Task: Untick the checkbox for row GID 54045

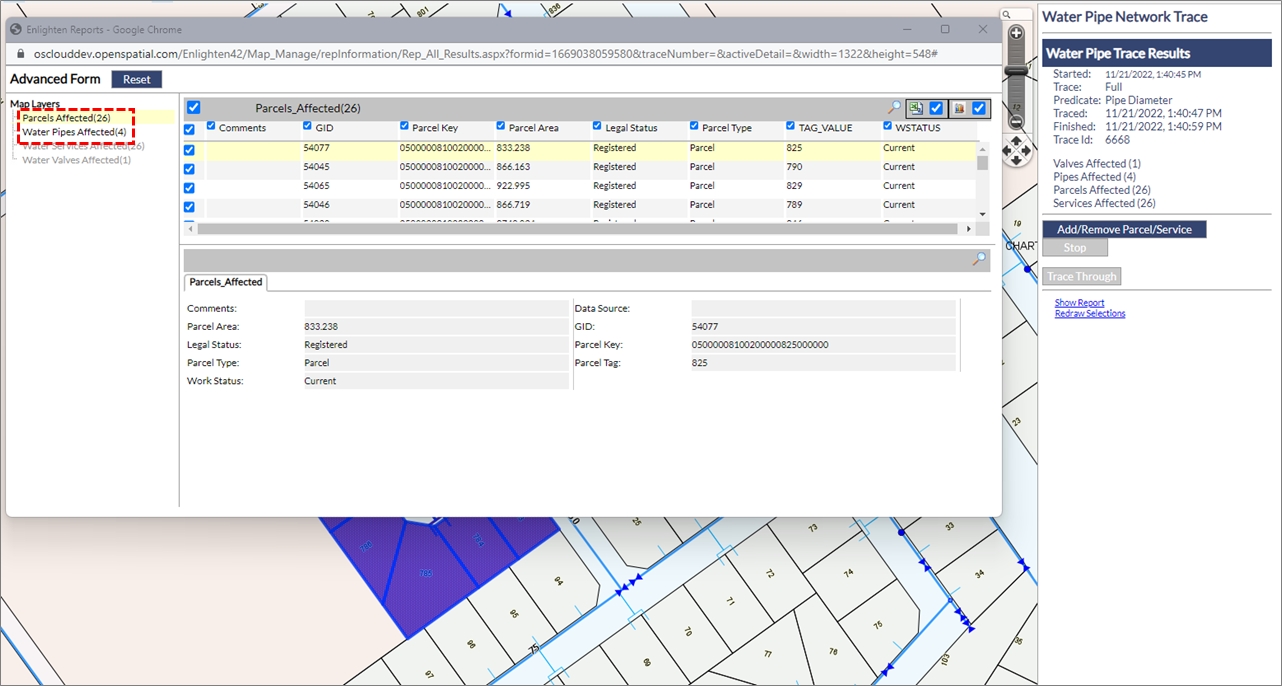Action: 189,168
